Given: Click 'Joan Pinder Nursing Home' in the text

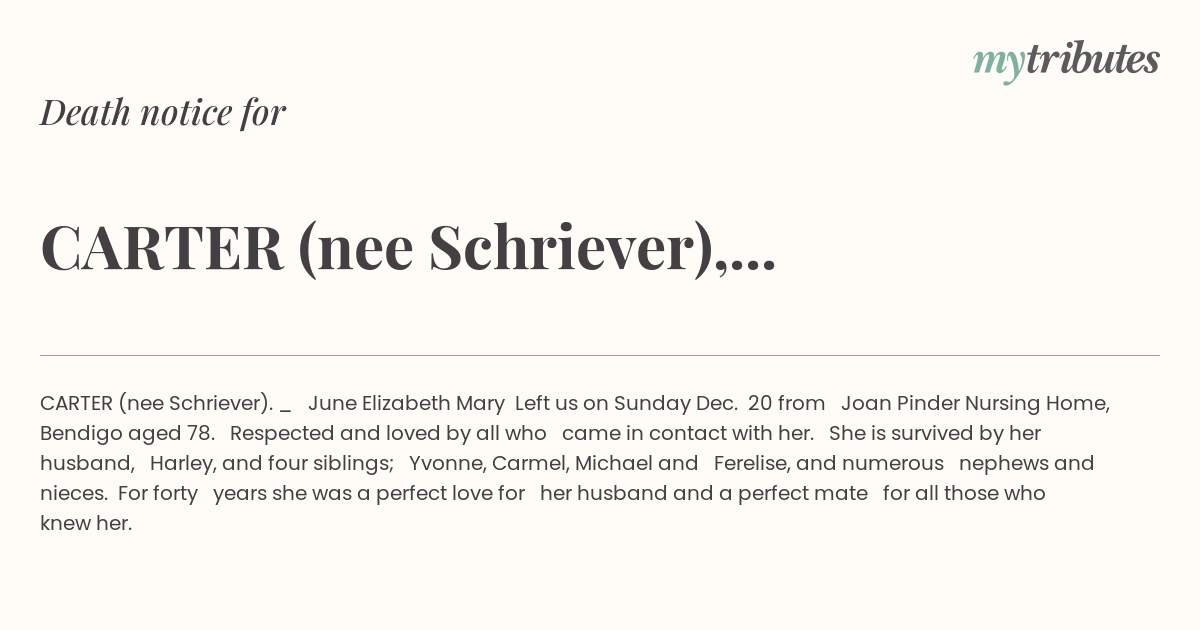Looking at the screenshot, I should (x=973, y=403).
